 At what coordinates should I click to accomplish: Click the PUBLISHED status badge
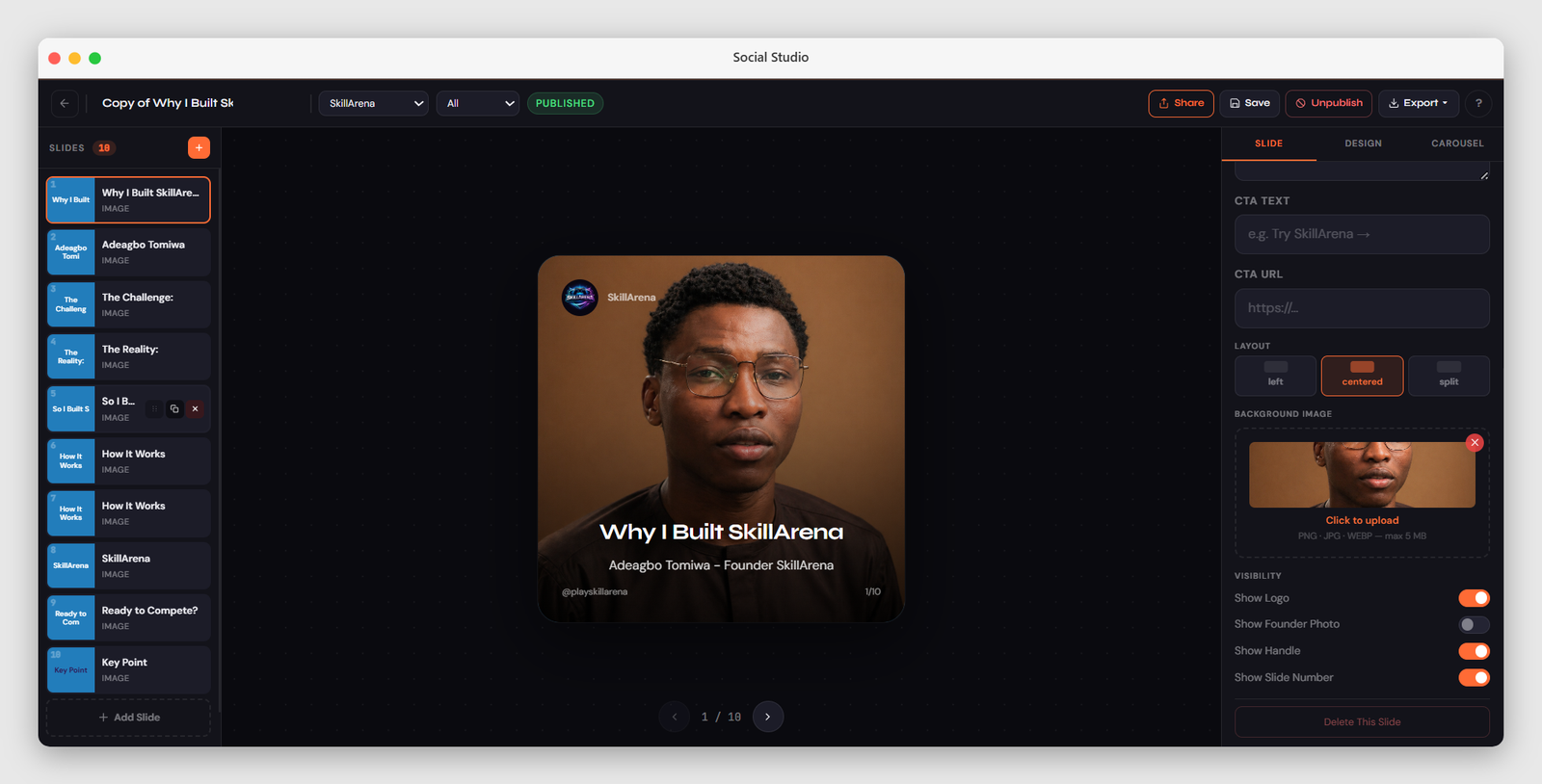pos(565,103)
